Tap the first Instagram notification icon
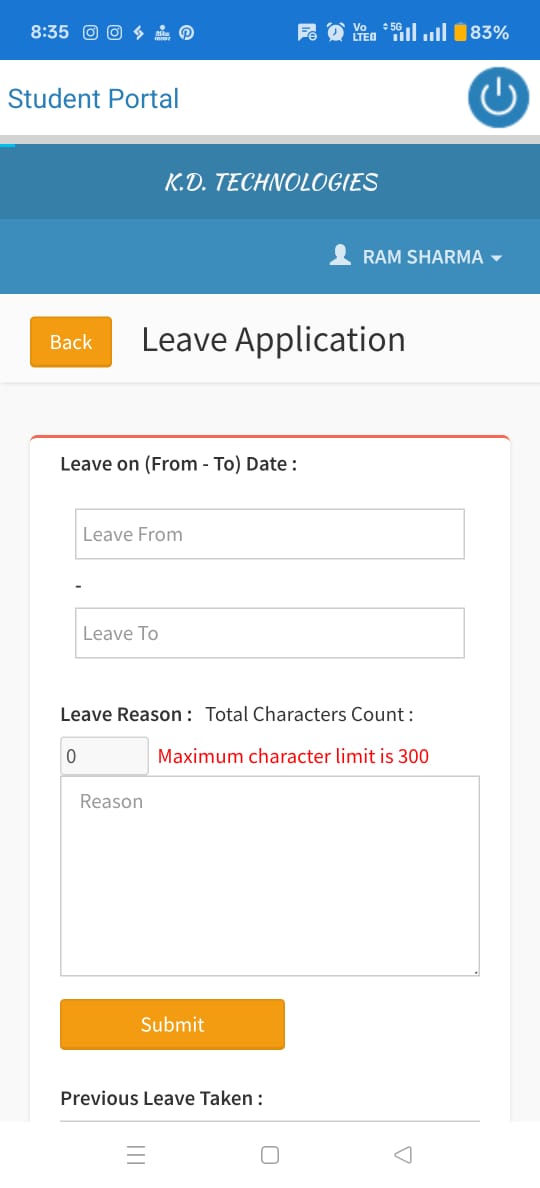Image resolution: width=540 pixels, height=1188 pixels. pos(90,33)
